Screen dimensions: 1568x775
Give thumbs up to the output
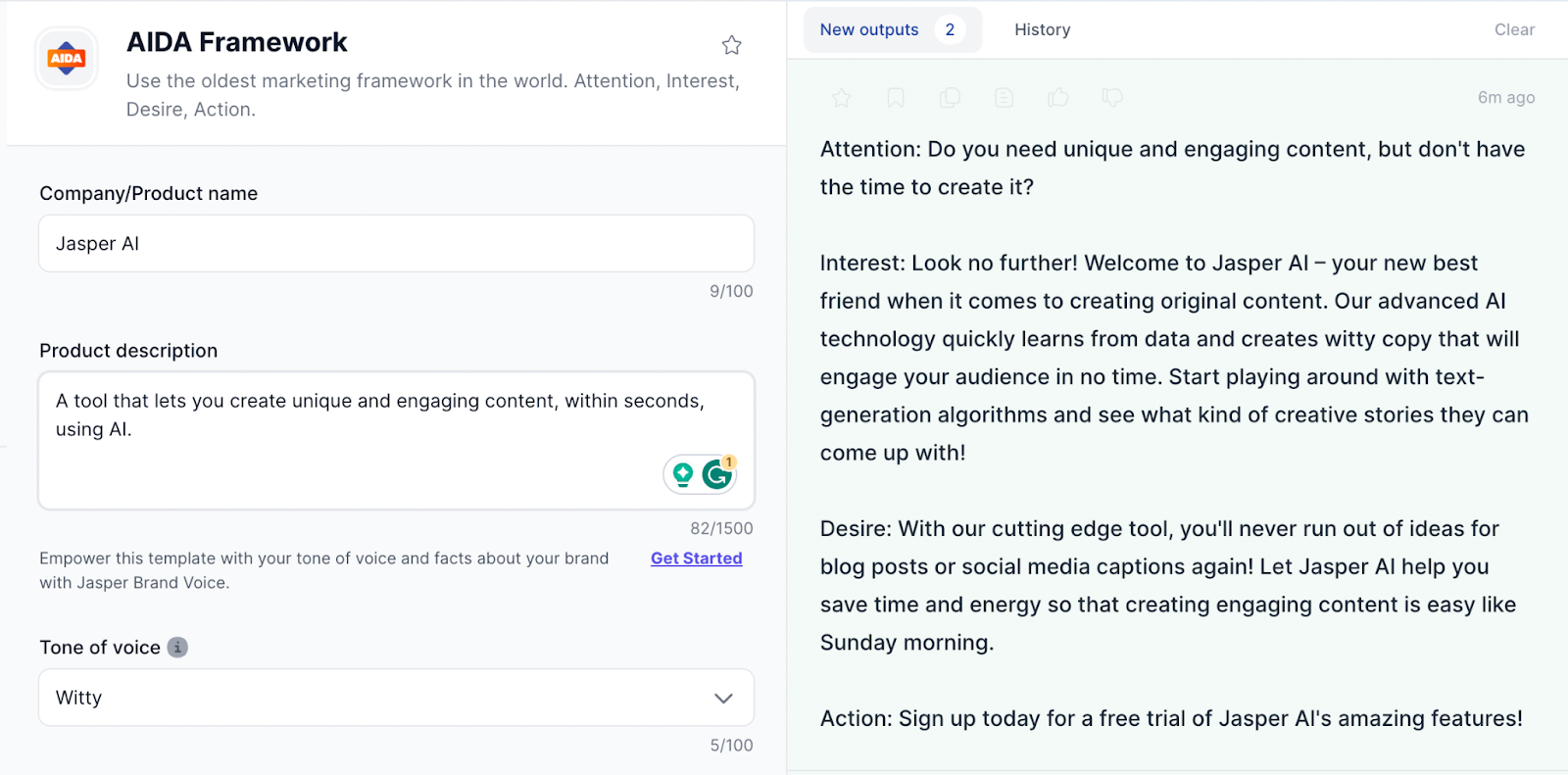[x=1058, y=98]
